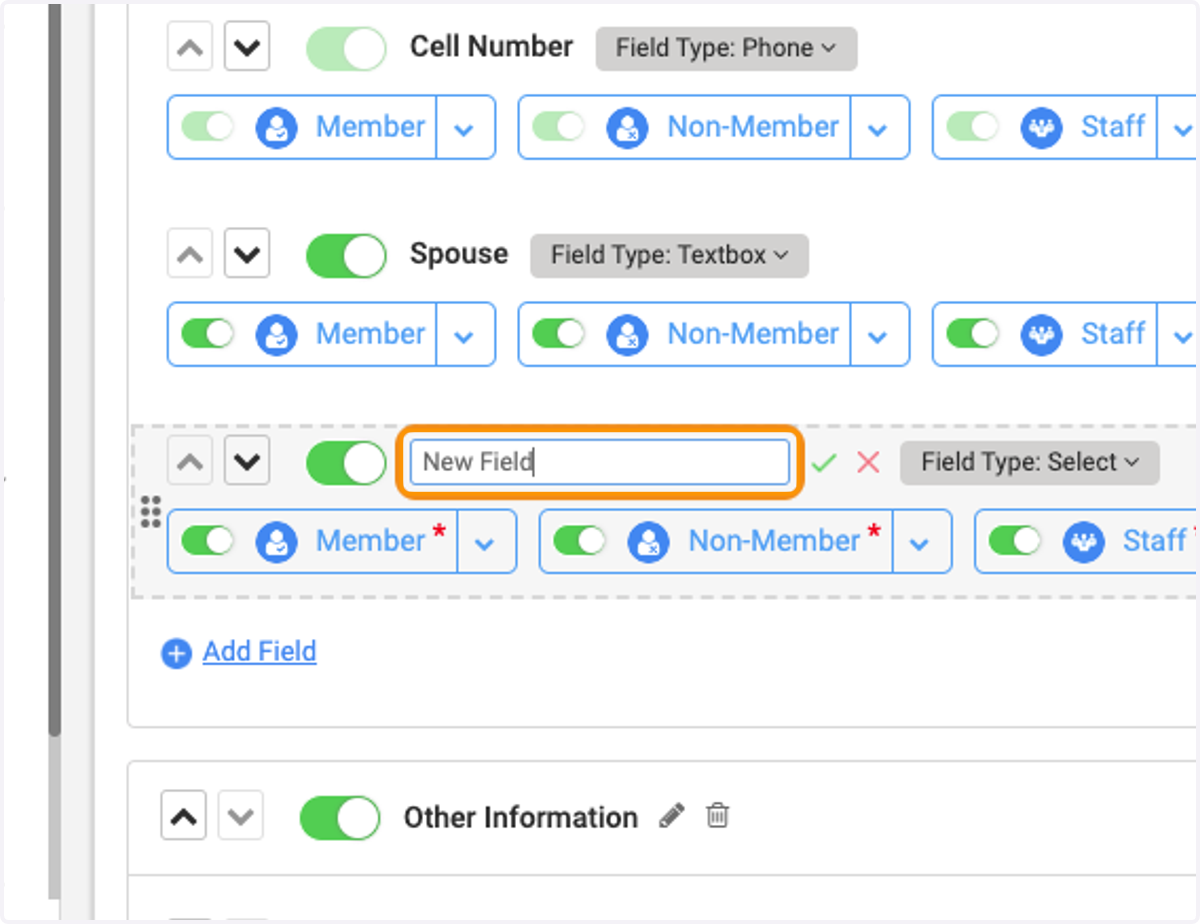Cancel field name edit with red X
Screen dimensions: 1200x924
pyautogui.click(x=868, y=462)
